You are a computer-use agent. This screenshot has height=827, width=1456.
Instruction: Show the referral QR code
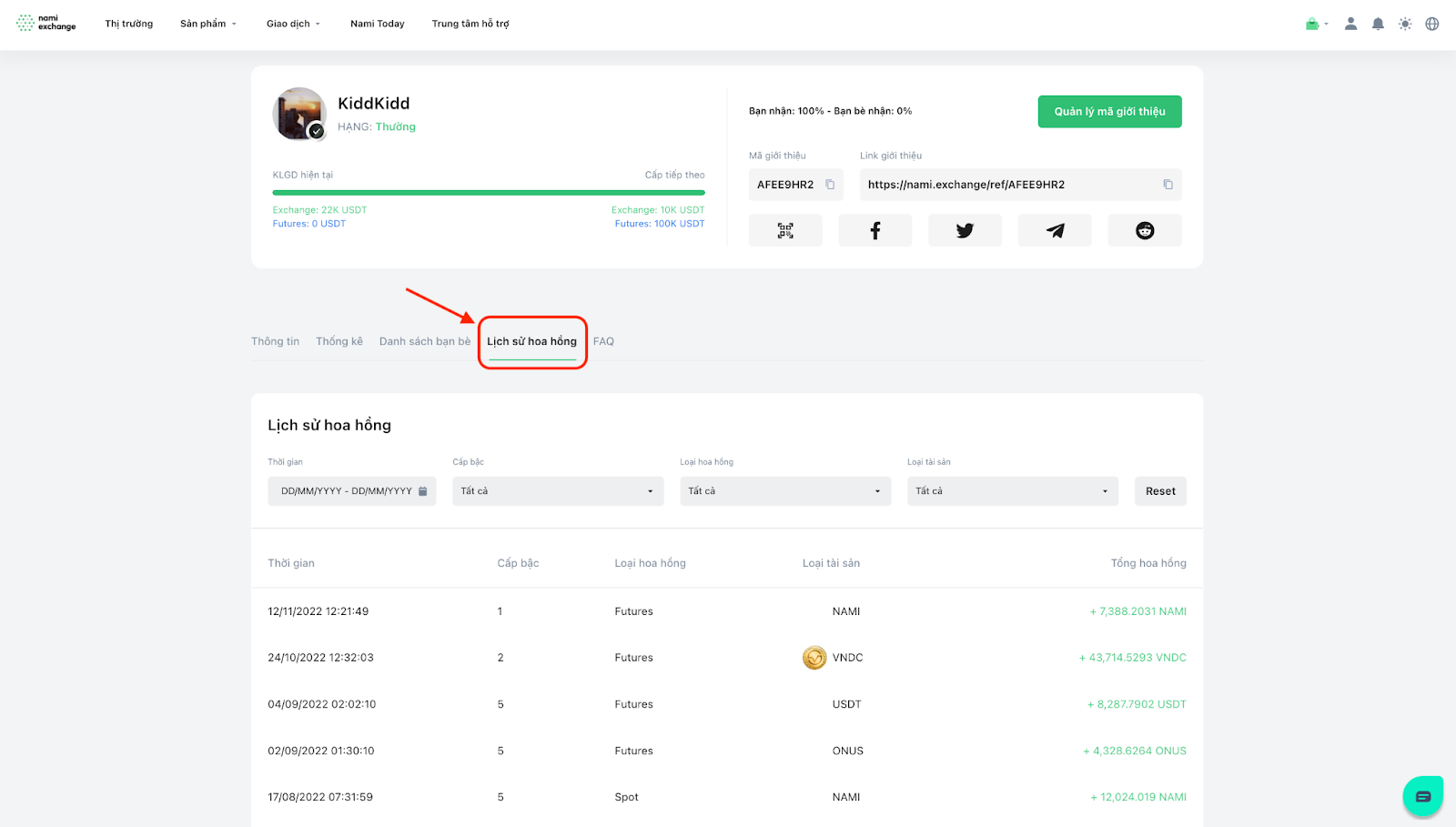(785, 230)
